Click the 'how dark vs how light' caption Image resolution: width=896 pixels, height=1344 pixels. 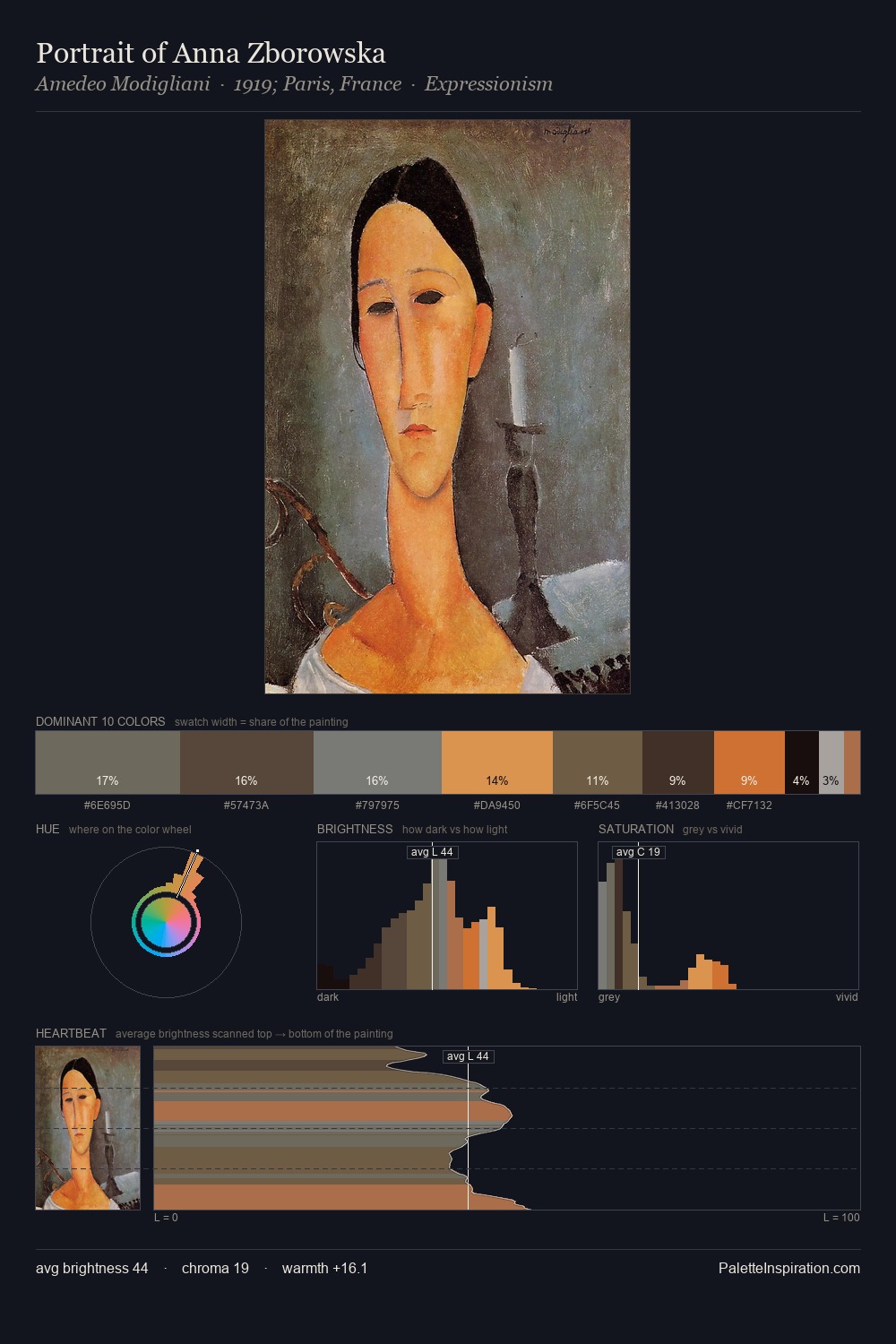pos(454,829)
